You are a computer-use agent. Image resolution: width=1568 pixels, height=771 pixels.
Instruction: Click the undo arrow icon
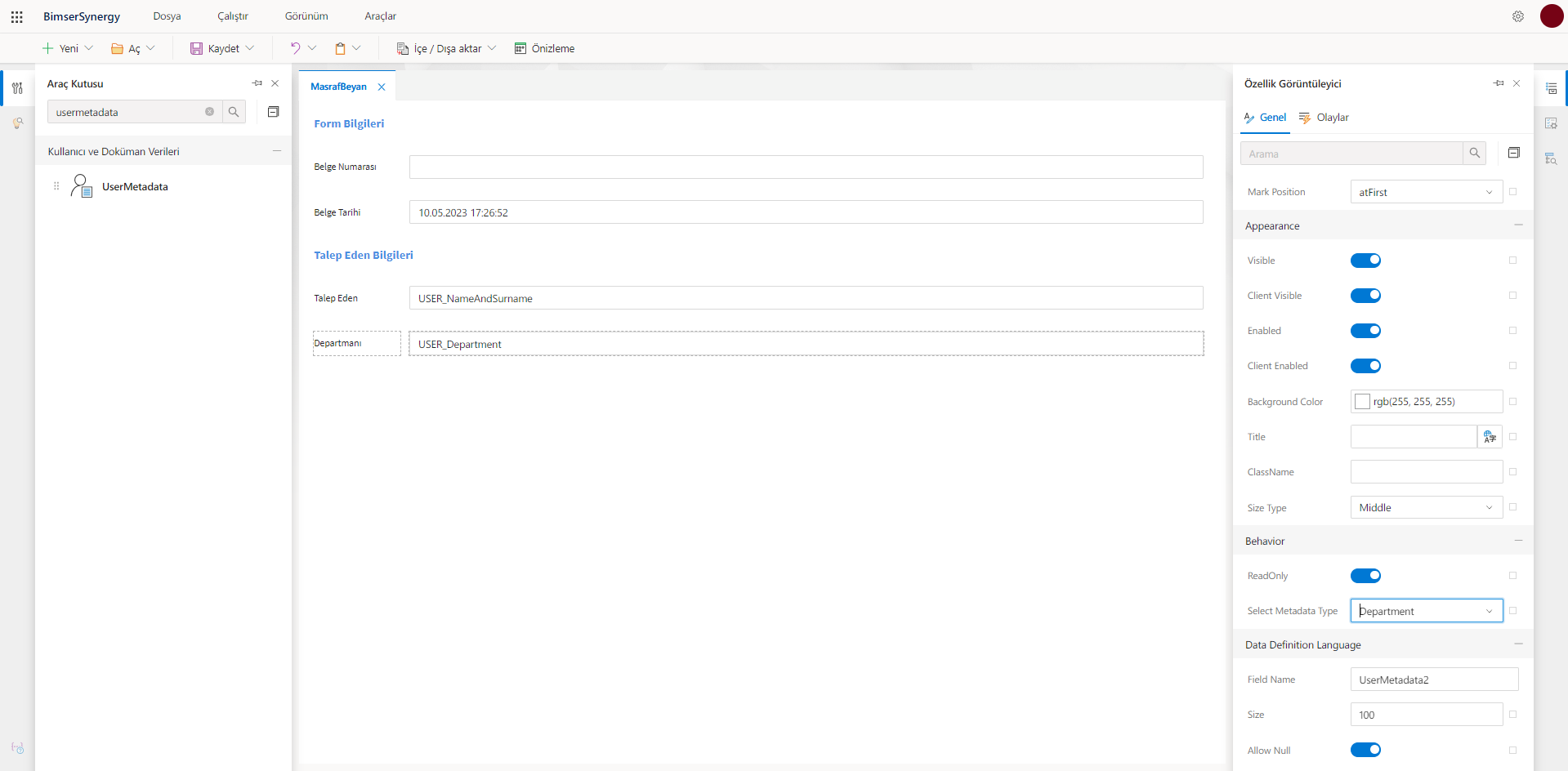[295, 48]
